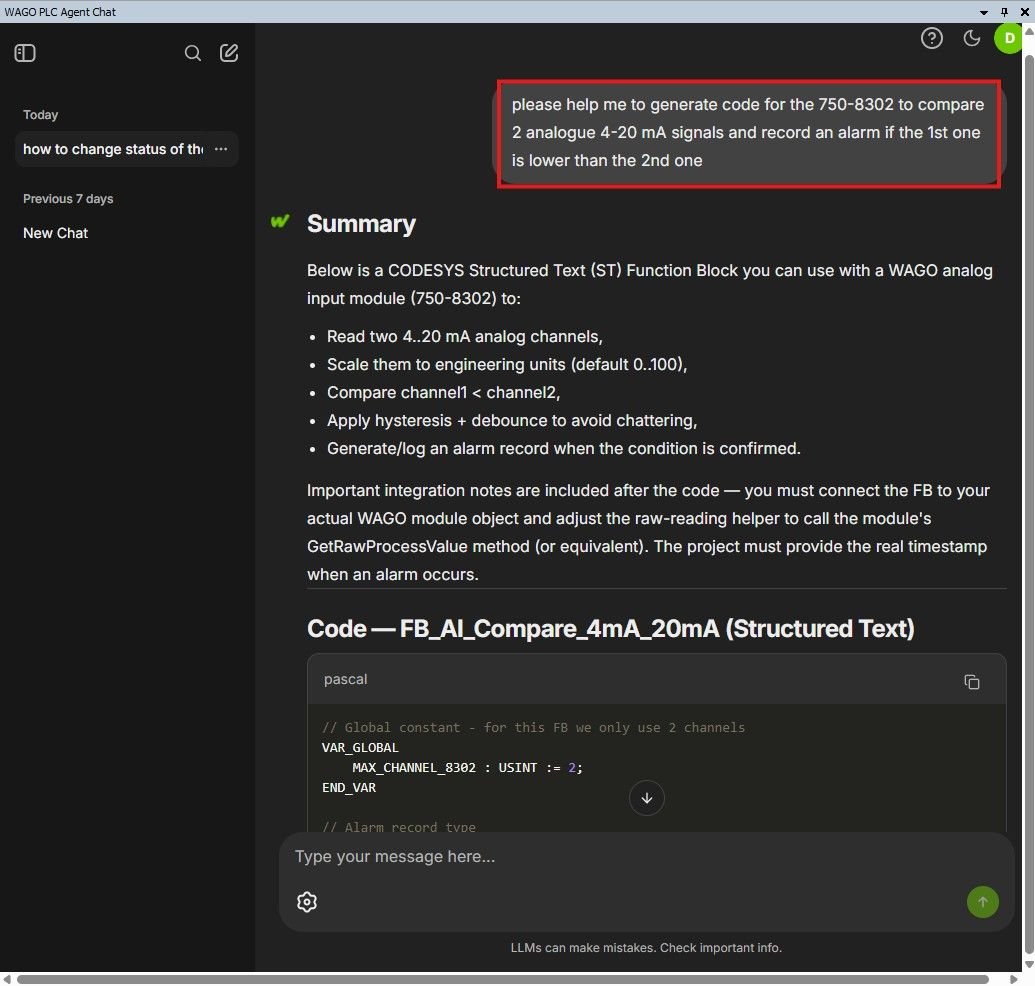Screen dimensions: 1035x986
Task: Click the 'END_VAR' code line
Action: point(349,787)
